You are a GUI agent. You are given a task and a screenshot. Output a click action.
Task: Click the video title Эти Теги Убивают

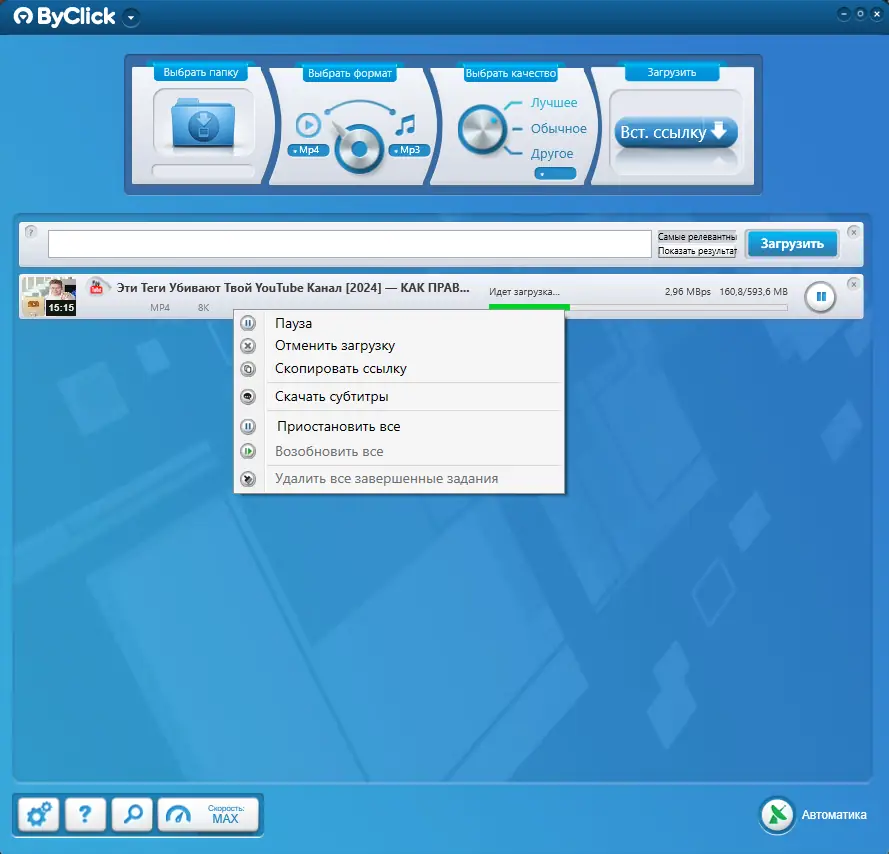click(293, 288)
